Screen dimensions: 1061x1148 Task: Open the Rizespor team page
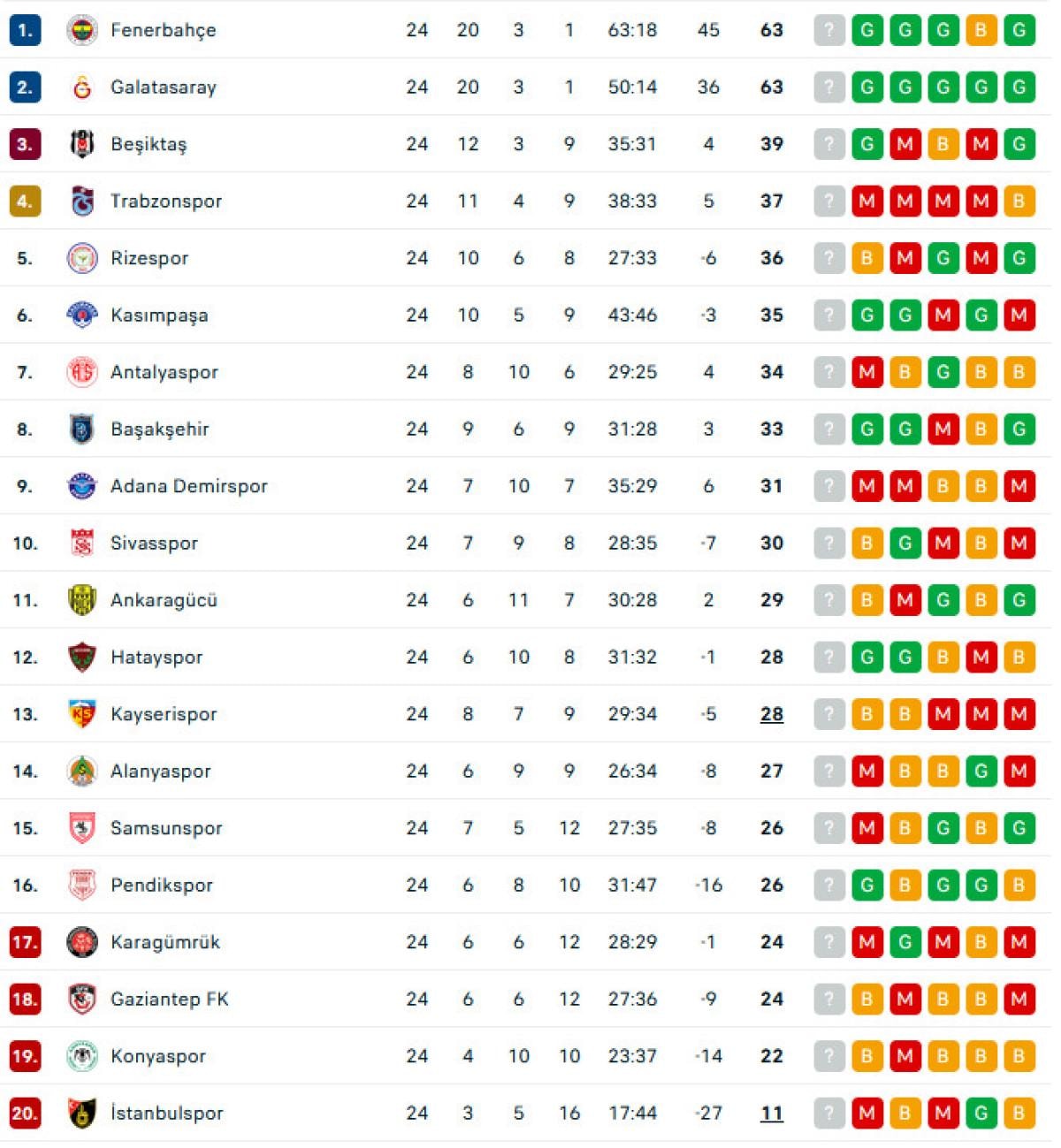tap(149, 258)
